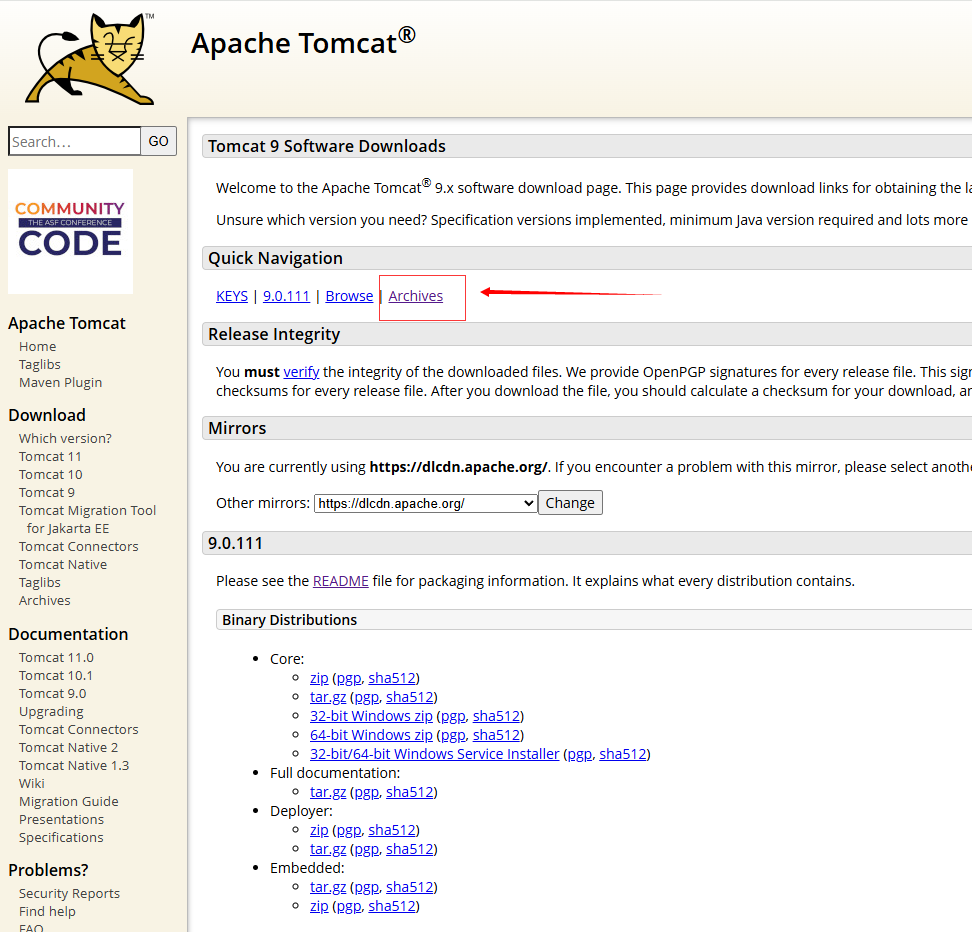Open Tomcat Native 1.3 documentation
The image size is (972, 932).
point(74,765)
